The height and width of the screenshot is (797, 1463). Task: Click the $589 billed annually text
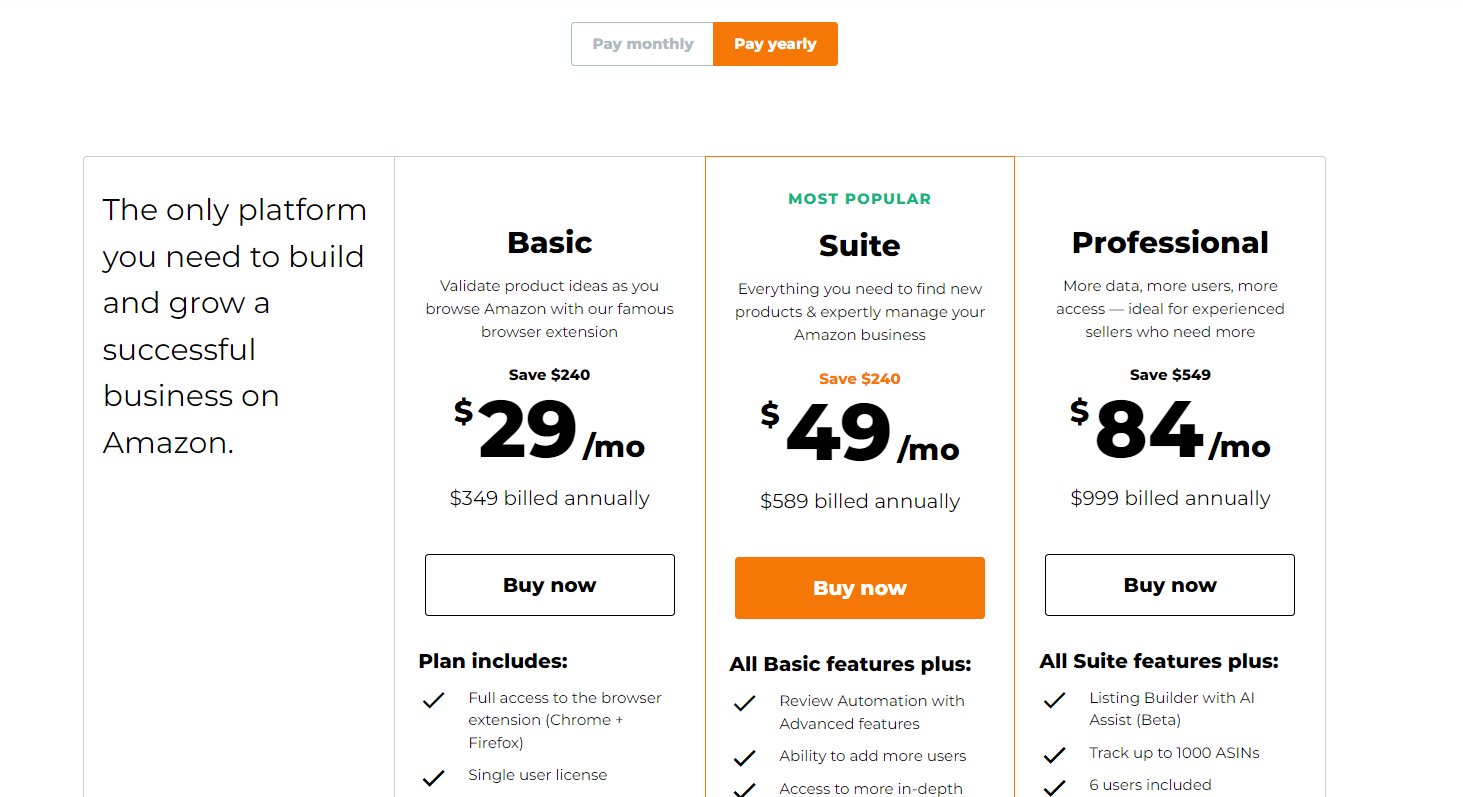pos(859,501)
